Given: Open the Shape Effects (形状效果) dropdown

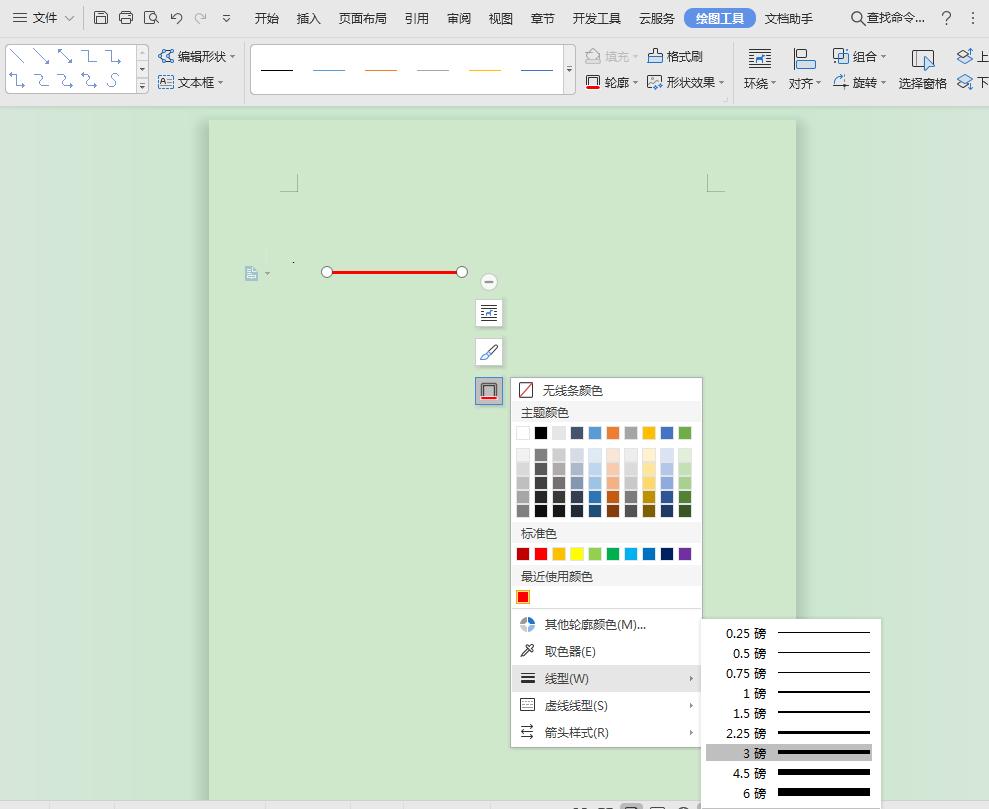Looking at the screenshot, I should (x=686, y=83).
